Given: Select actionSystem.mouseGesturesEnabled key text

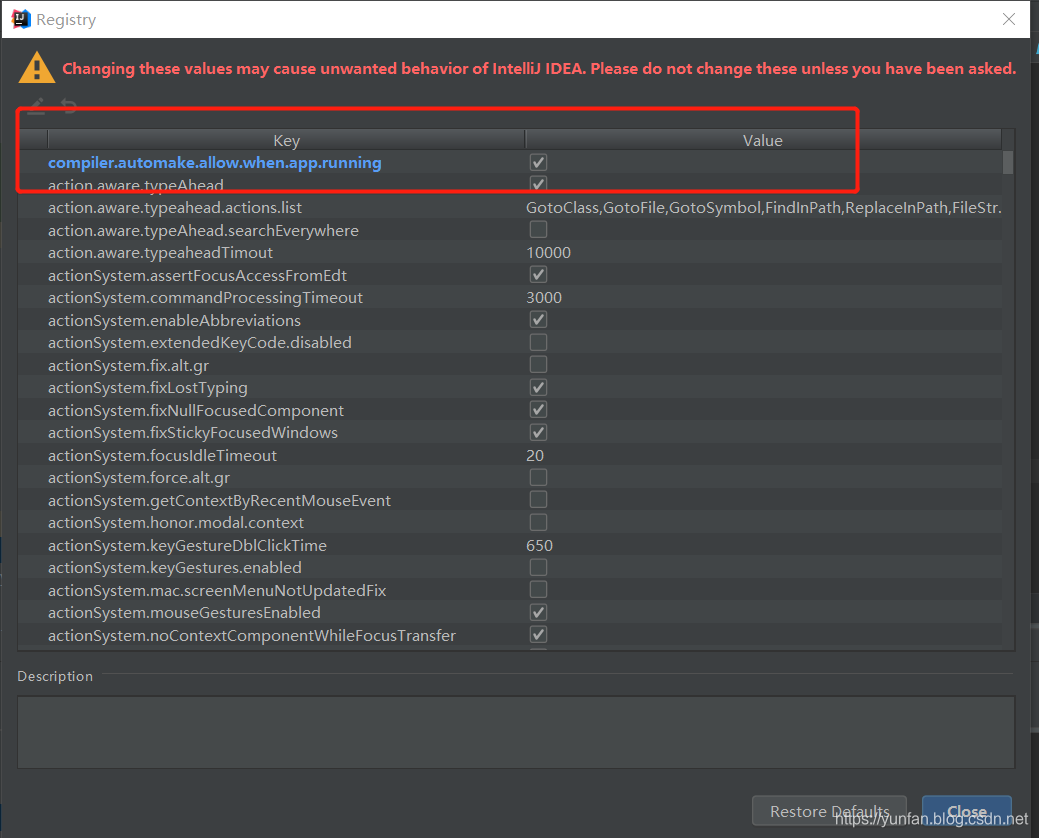Looking at the screenshot, I should click(184, 613).
